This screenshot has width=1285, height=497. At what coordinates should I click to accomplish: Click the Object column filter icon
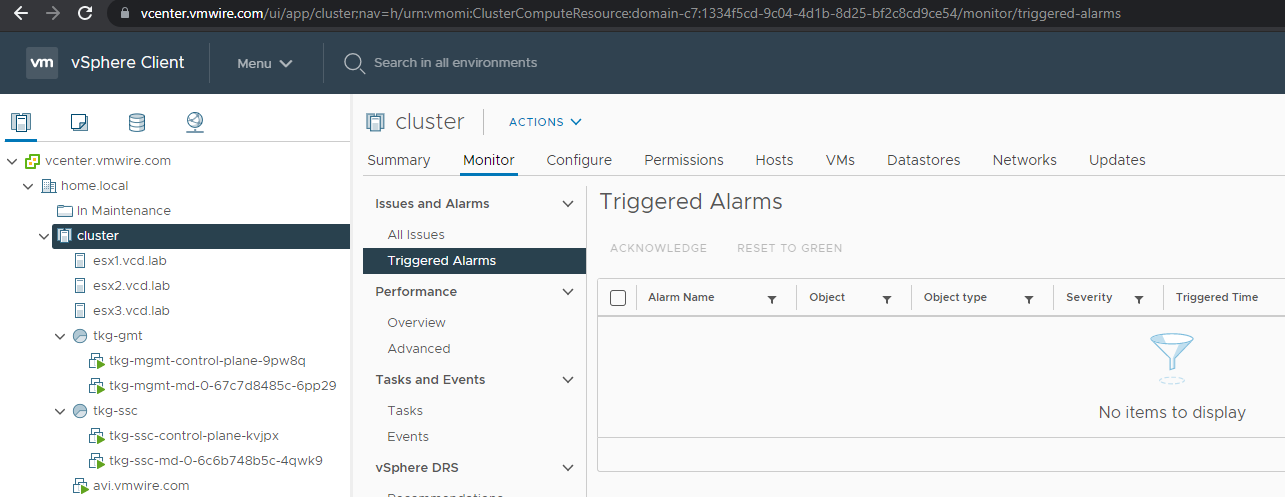(887, 299)
